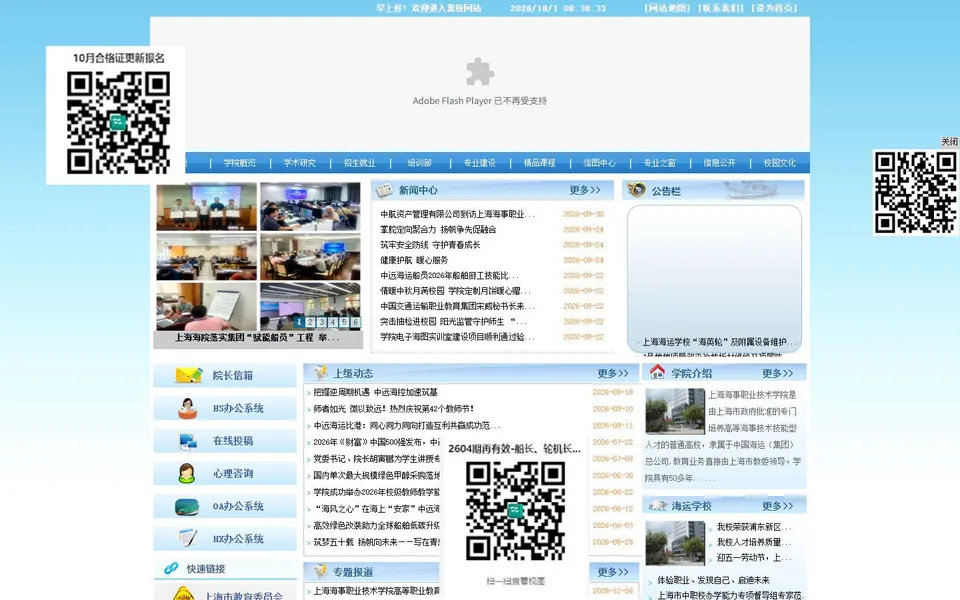Click the slideshow photo collage image
This screenshot has height=600, width=960.
coord(258,256)
